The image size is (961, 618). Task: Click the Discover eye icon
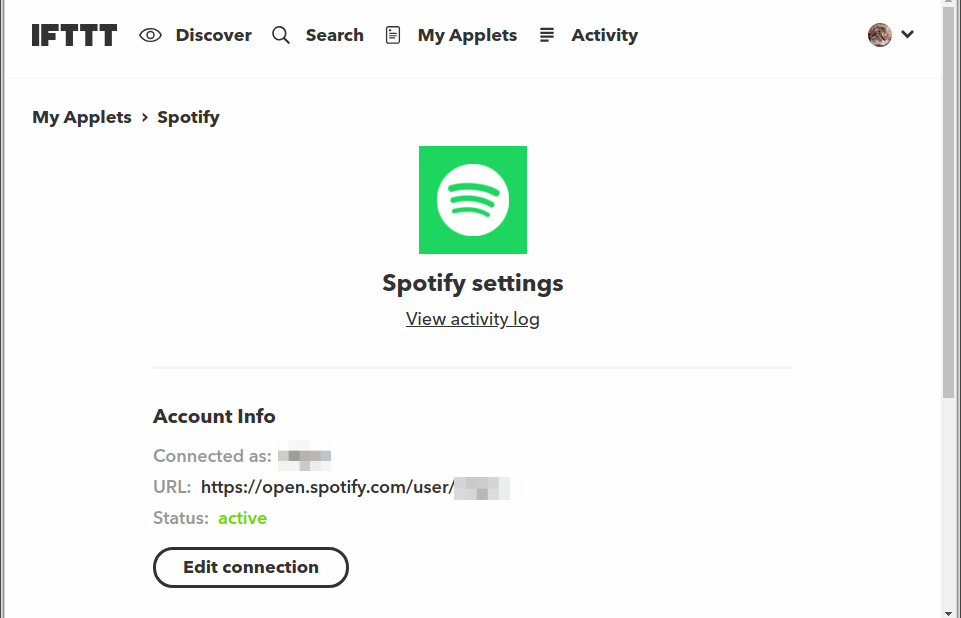[x=150, y=35]
